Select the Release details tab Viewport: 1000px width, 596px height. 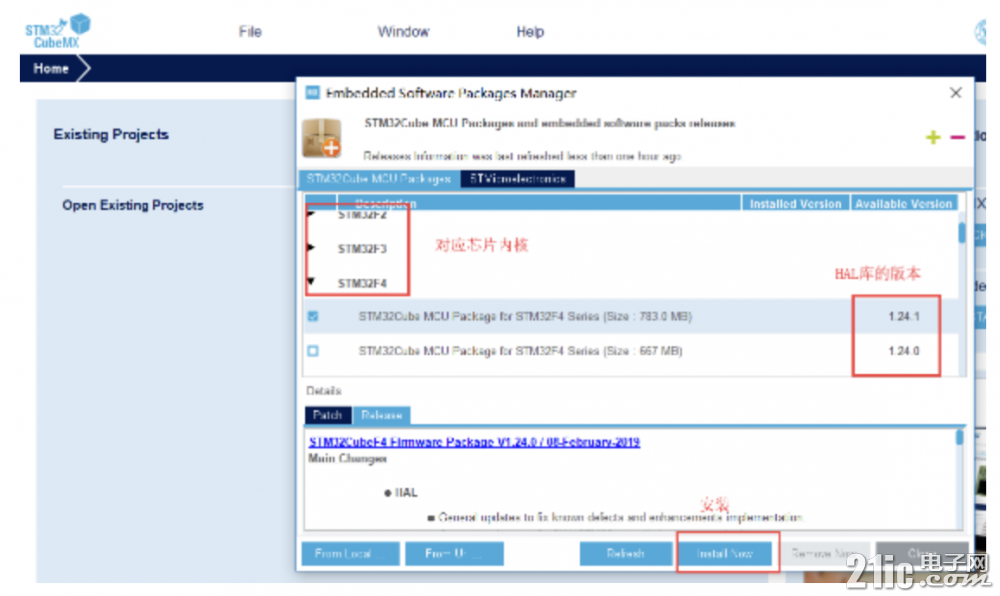point(381,415)
